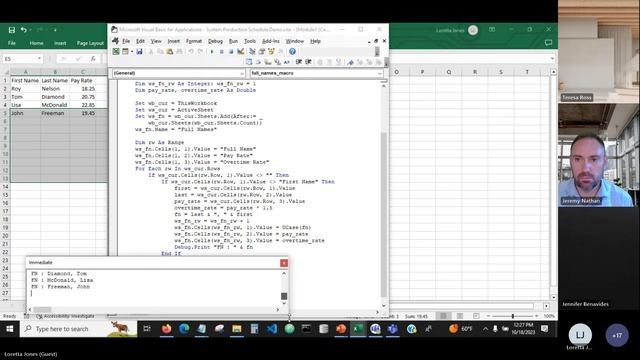Open Firefox from the taskbar
The height and width of the screenshot is (360, 640).
(x=167, y=329)
